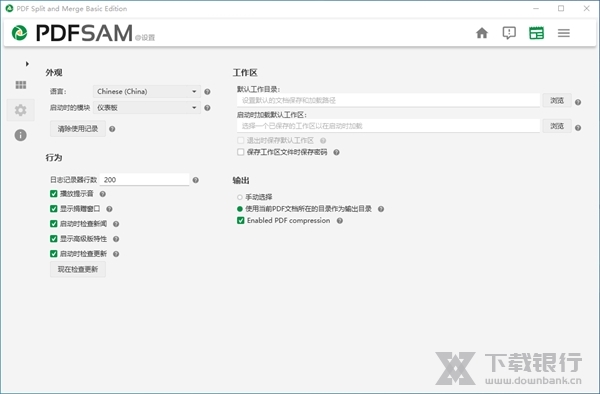600x394 pixels.
Task: Select the settings gear in sidebar
Action: pyautogui.click(x=21, y=110)
